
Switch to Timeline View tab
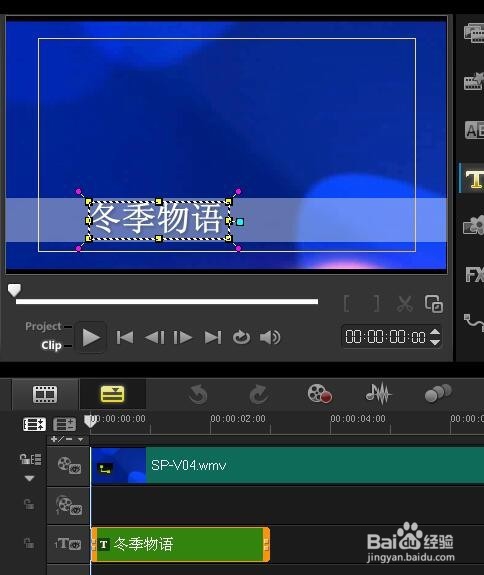coord(112,395)
